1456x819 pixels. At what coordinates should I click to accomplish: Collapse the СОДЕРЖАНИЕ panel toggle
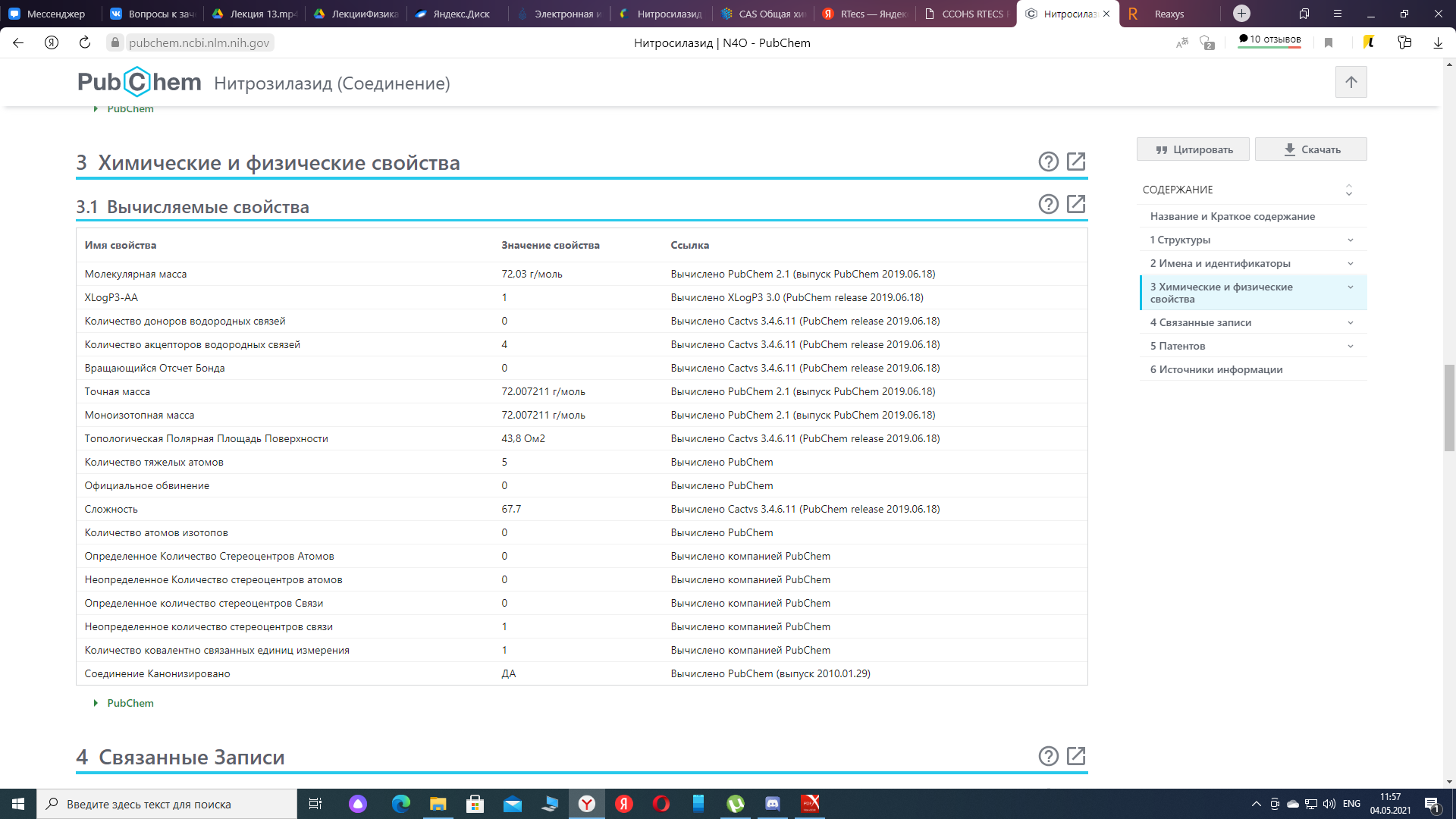coord(1348,190)
